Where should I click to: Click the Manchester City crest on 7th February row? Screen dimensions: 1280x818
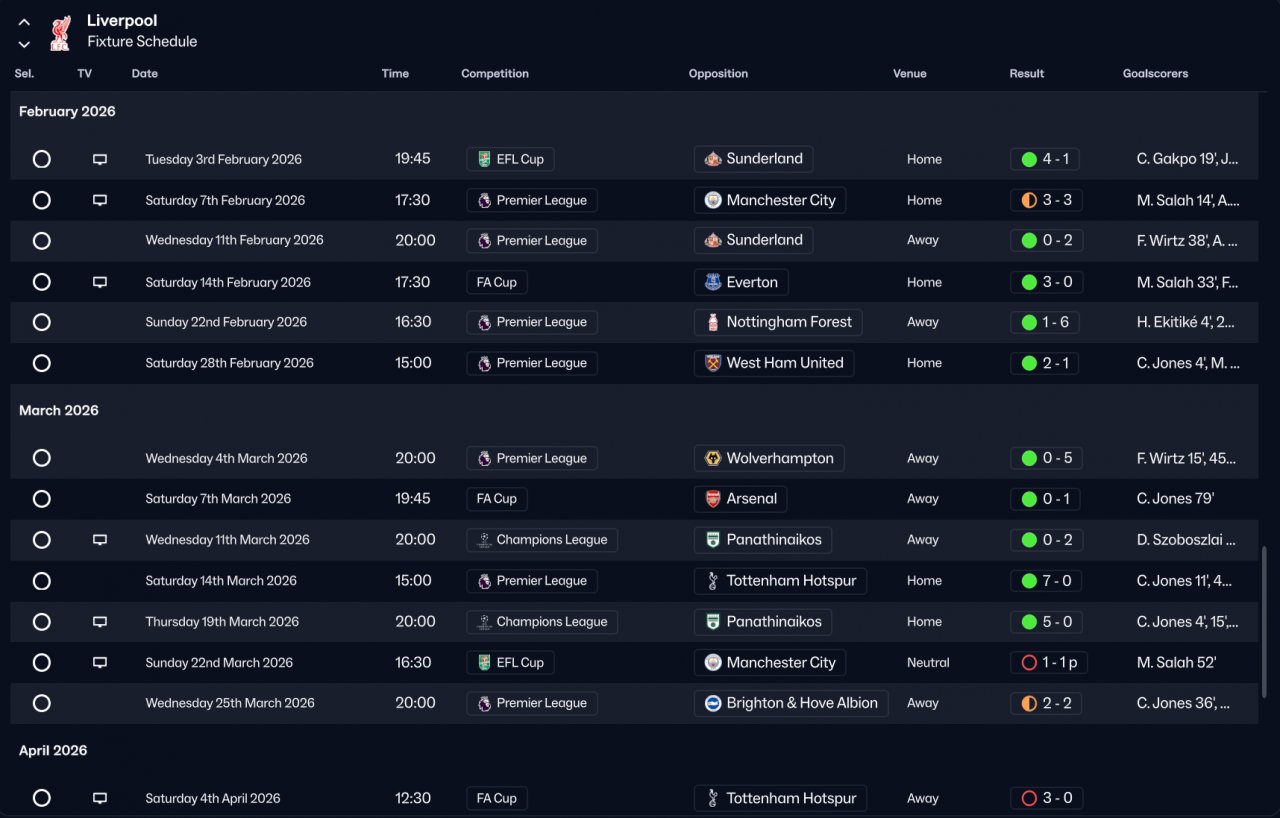click(x=713, y=200)
